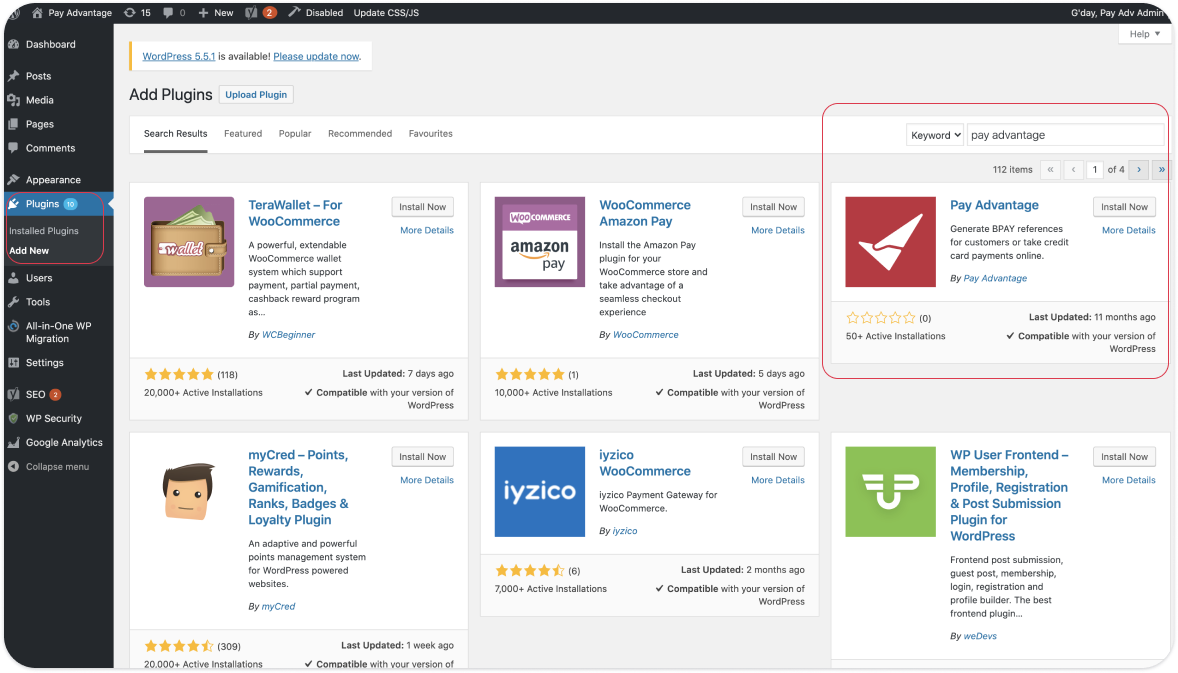View More Details for WooCommerce Amazon Pay
The image size is (1178, 673).
coord(778,231)
